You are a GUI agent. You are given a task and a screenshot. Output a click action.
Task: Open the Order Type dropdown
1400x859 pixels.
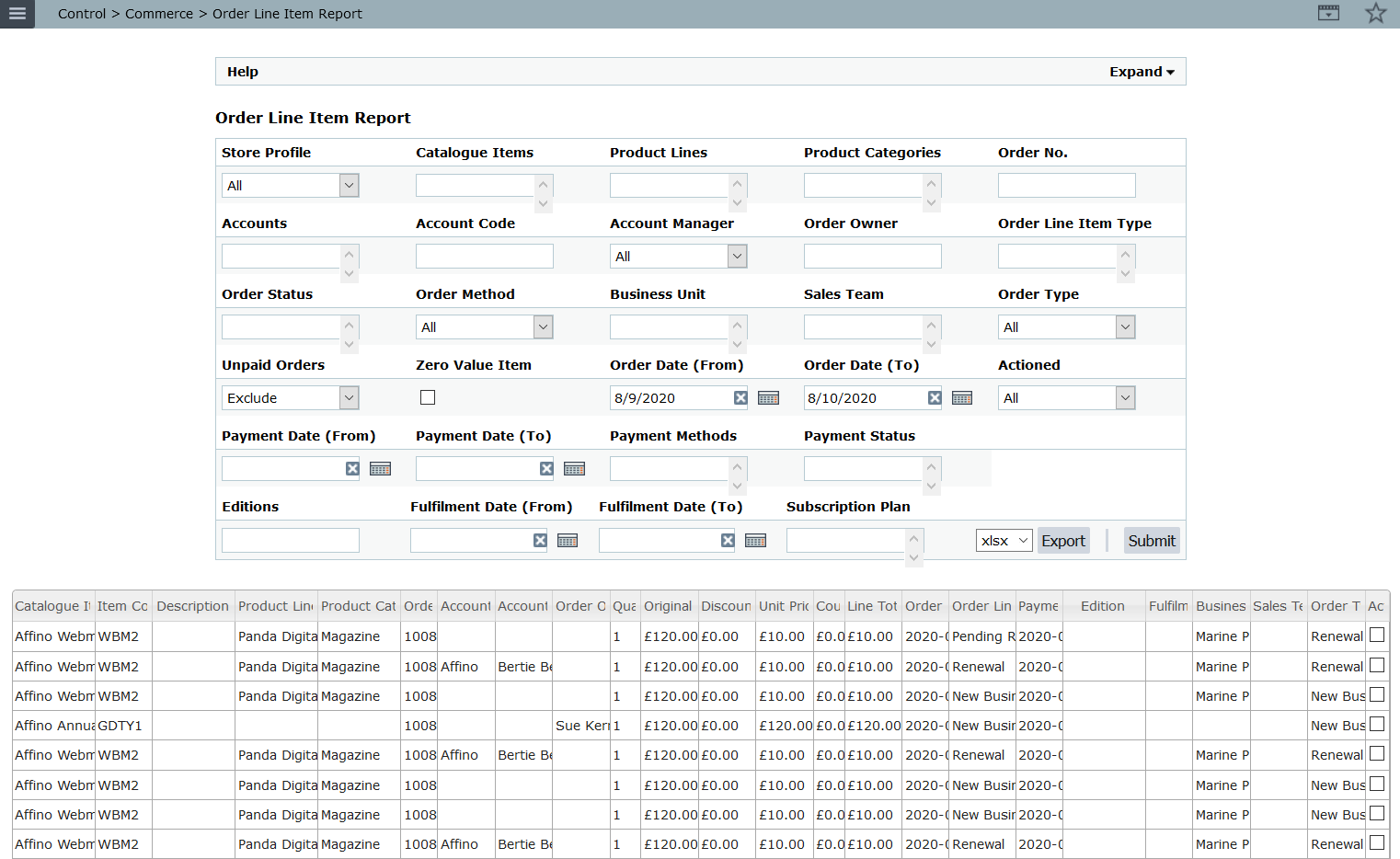click(x=1067, y=326)
